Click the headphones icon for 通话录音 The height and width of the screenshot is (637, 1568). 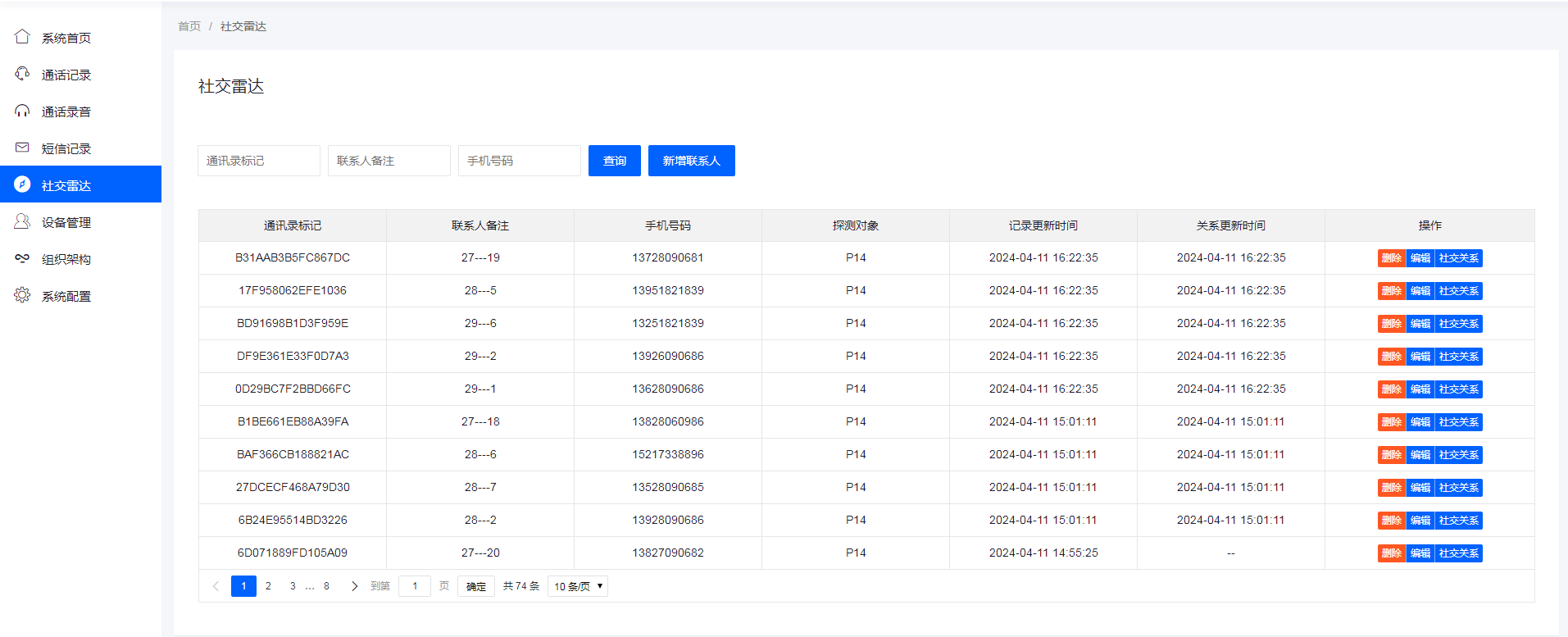click(22, 111)
